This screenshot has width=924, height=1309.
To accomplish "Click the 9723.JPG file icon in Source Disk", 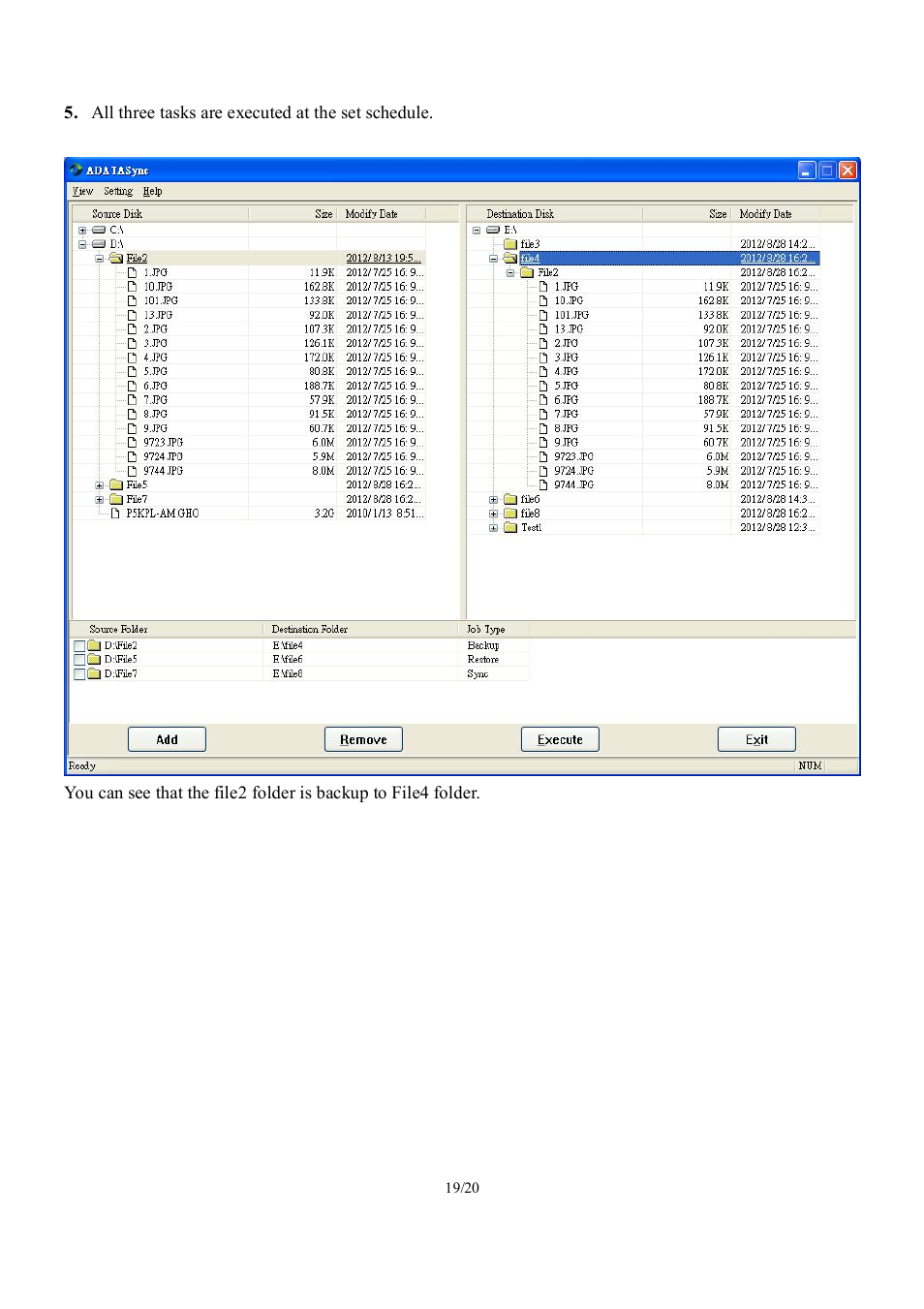I will (133, 443).
